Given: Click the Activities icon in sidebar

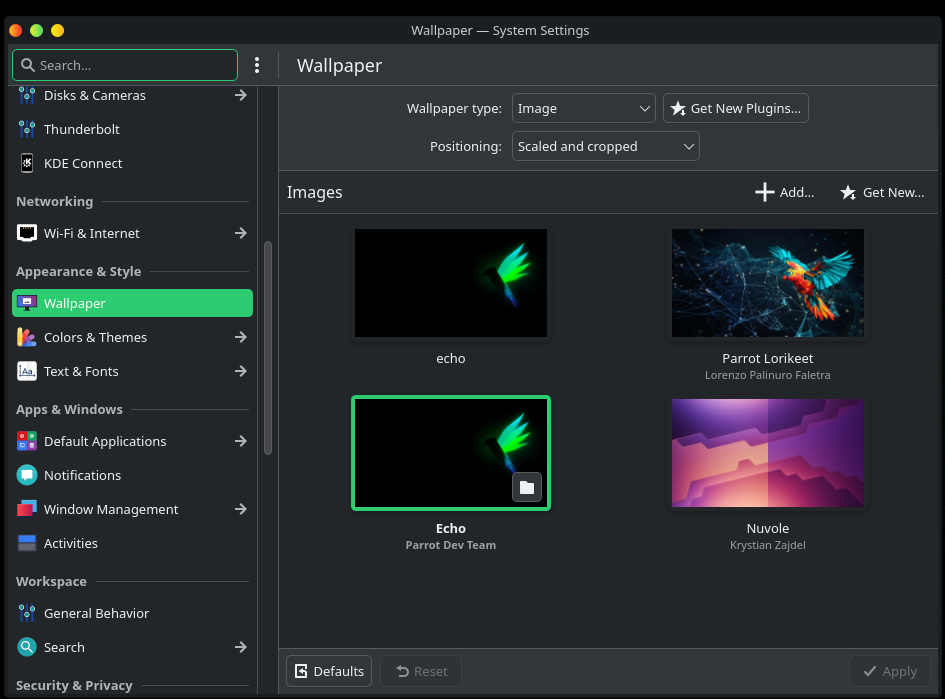Looking at the screenshot, I should (x=27, y=543).
